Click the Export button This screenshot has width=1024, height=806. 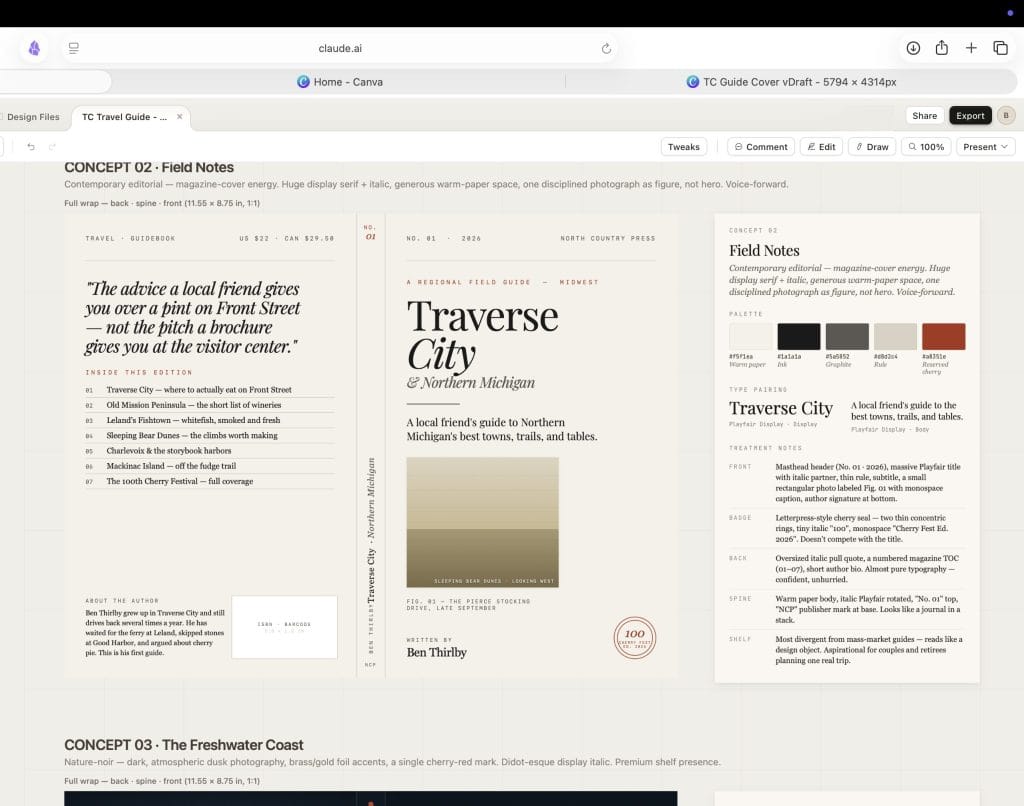[x=970, y=116]
